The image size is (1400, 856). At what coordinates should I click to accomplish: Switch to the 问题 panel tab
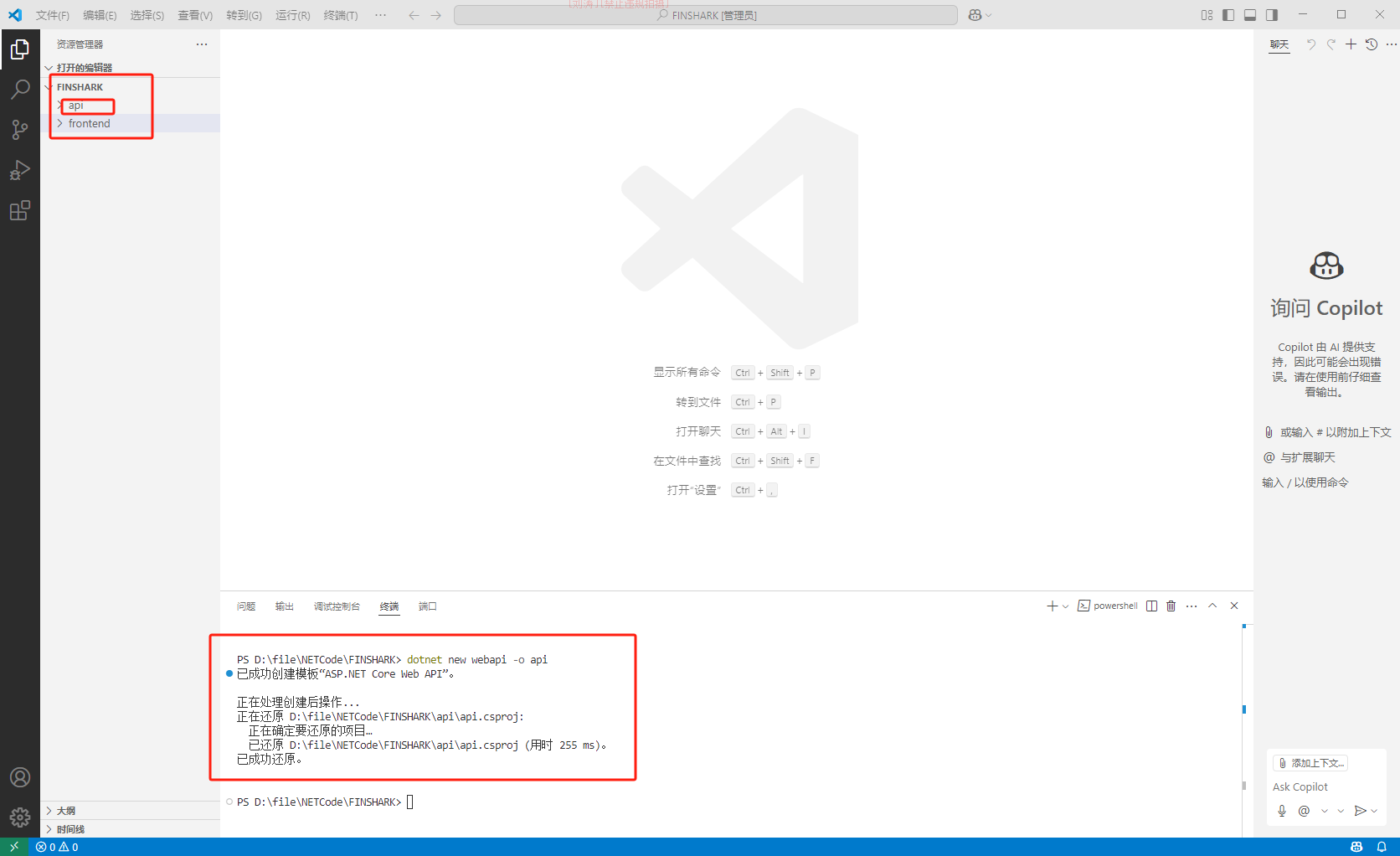[x=246, y=606]
